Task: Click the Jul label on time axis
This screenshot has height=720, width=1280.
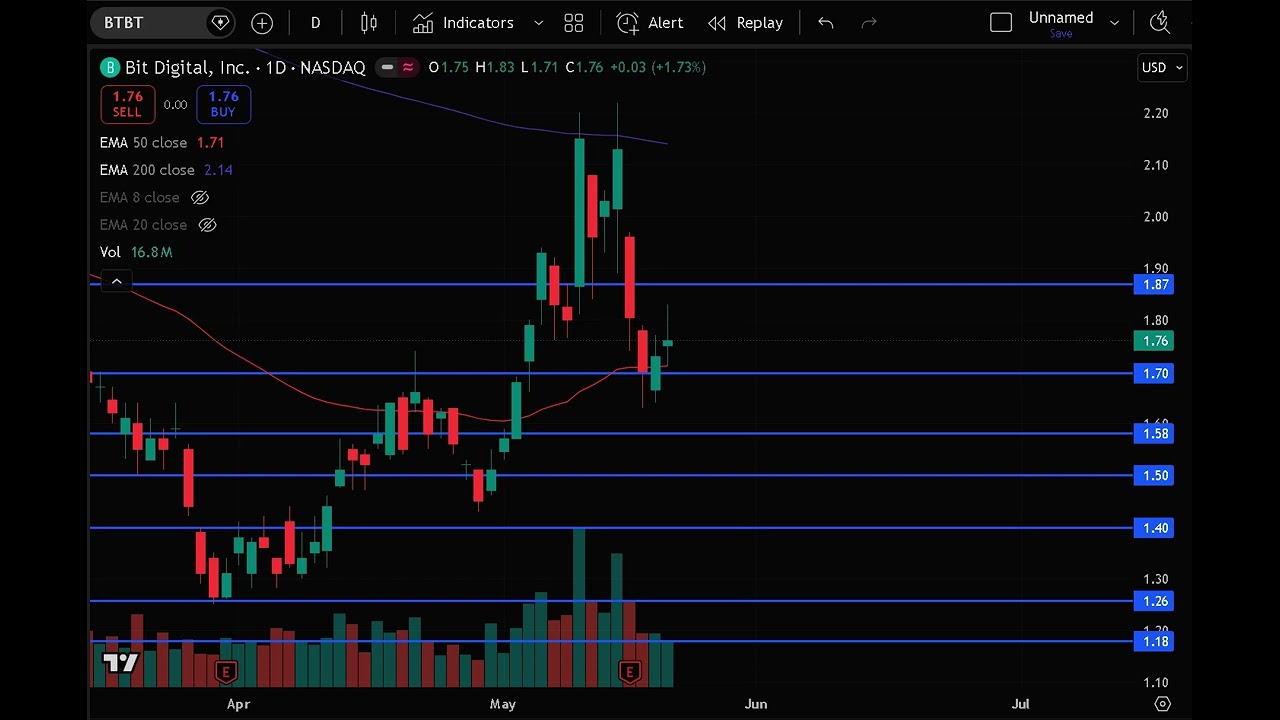Action: coord(1021,704)
